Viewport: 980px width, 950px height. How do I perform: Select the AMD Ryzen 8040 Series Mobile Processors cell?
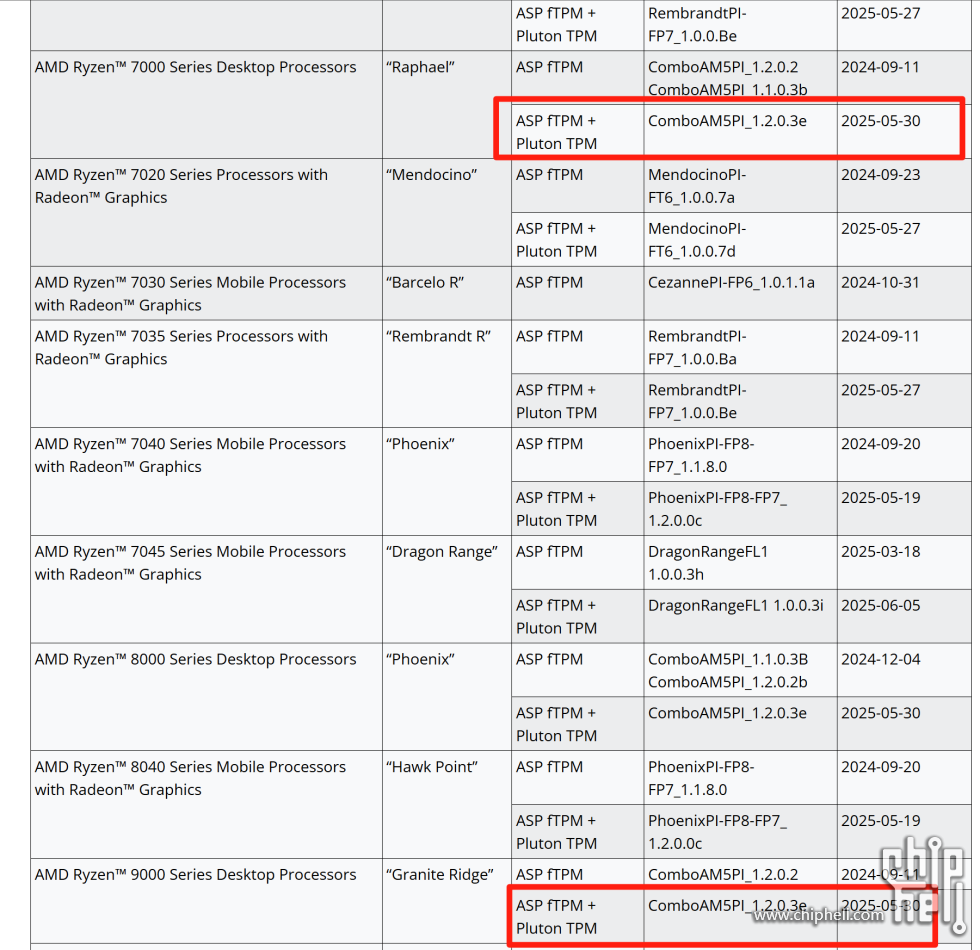point(206,804)
